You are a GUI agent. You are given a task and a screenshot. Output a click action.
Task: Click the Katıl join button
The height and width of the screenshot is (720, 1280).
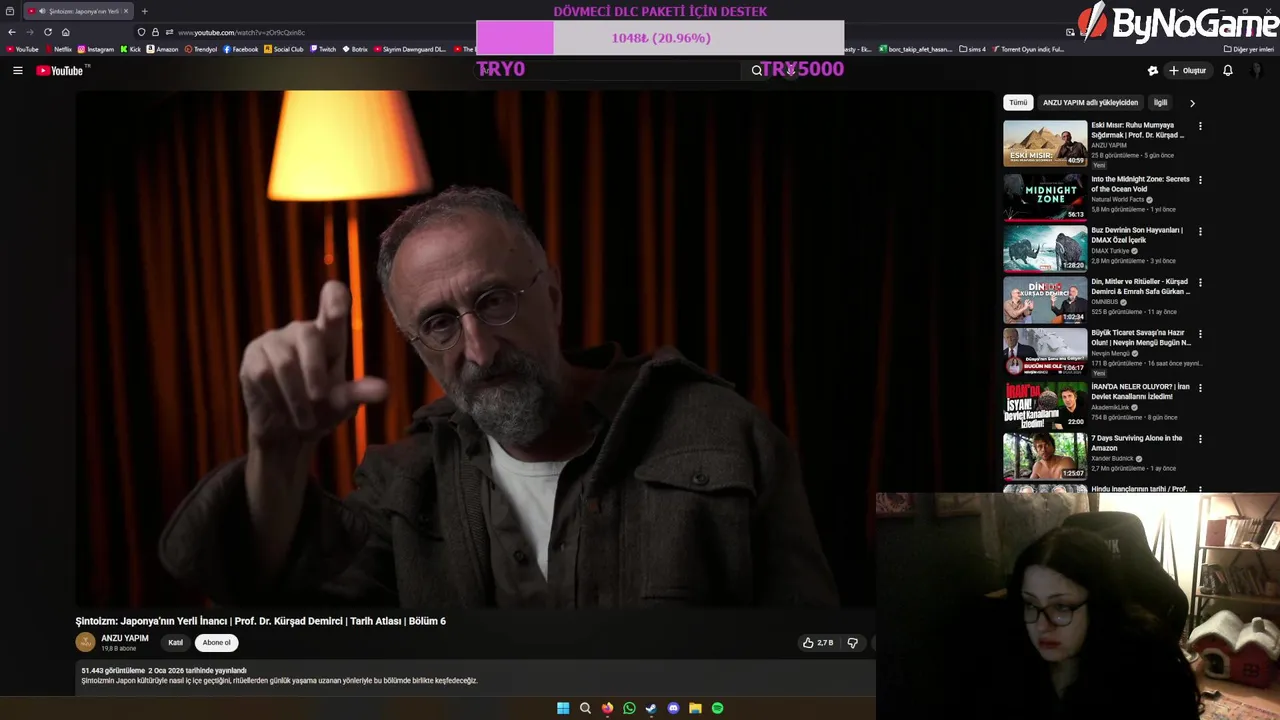click(176, 643)
